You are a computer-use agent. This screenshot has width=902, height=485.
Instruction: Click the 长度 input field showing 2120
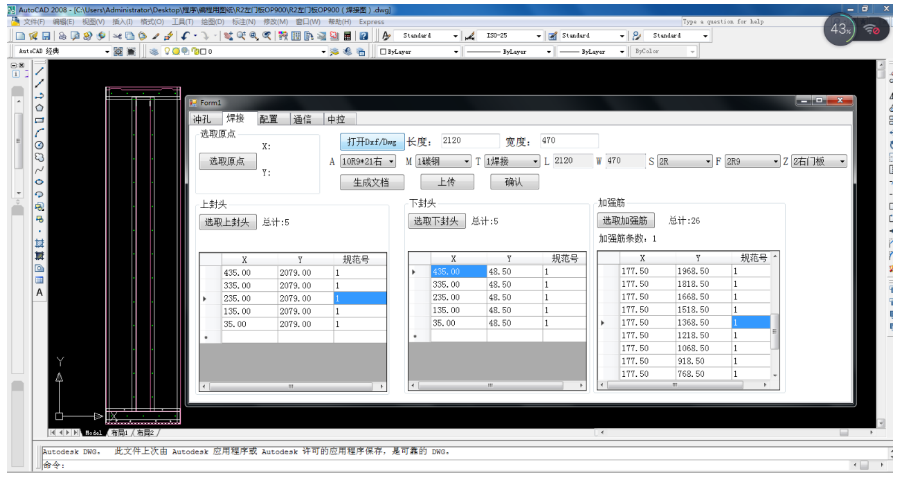(x=469, y=141)
